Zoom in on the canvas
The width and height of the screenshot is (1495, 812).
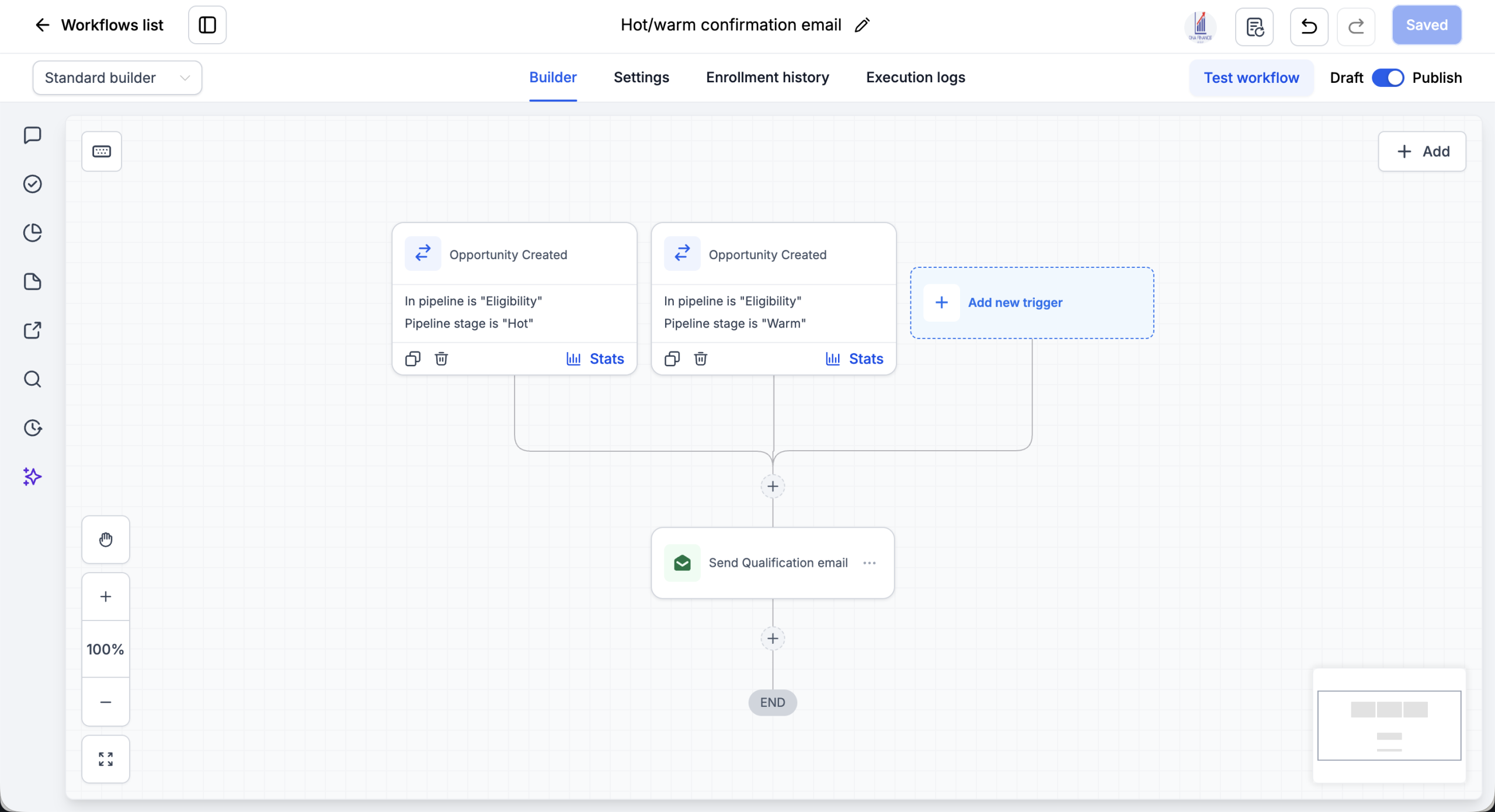tap(106, 597)
